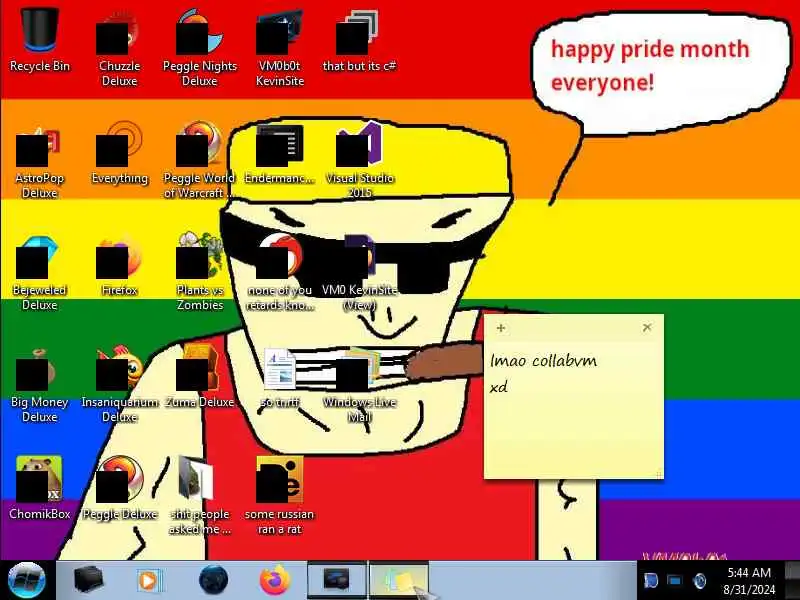This screenshot has width=800, height=600.
Task: Click the first system tray icon left of network
Action: pyautogui.click(x=651, y=581)
